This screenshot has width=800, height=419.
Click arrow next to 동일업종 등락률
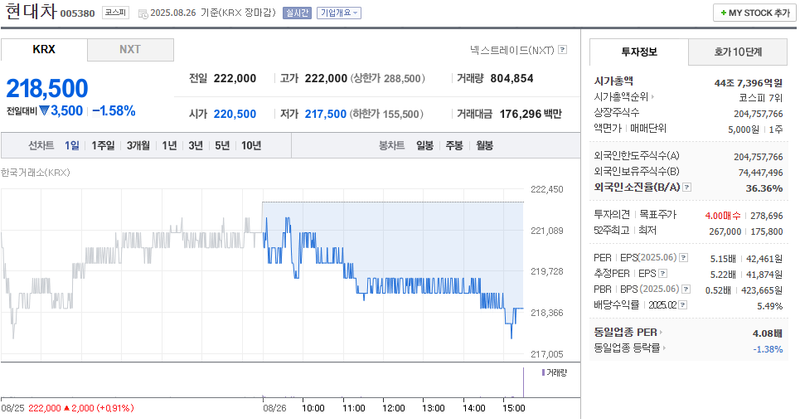(664, 348)
